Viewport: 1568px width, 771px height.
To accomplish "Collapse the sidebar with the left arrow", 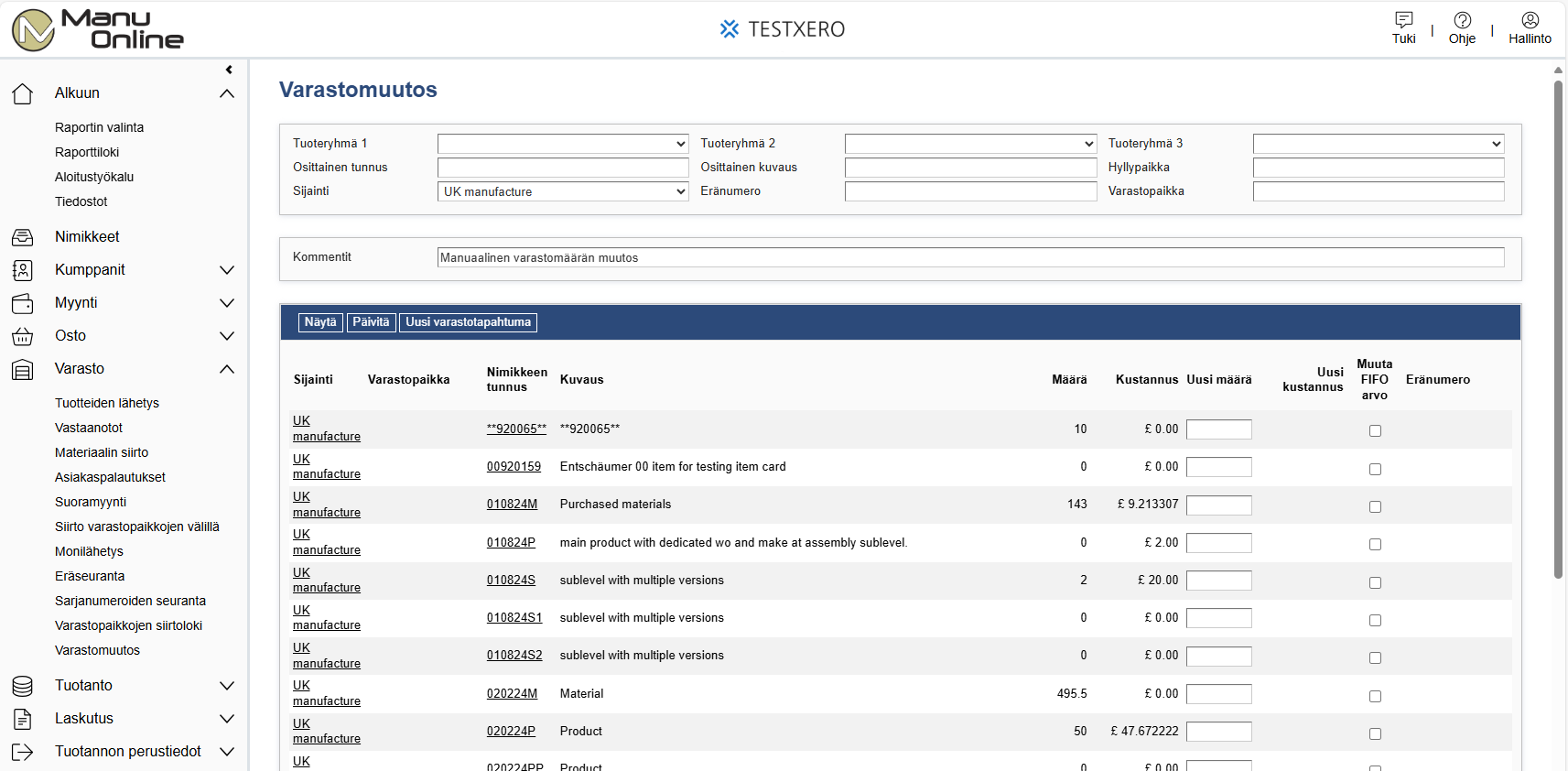I will pyautogui.click(x=229, y=70).
